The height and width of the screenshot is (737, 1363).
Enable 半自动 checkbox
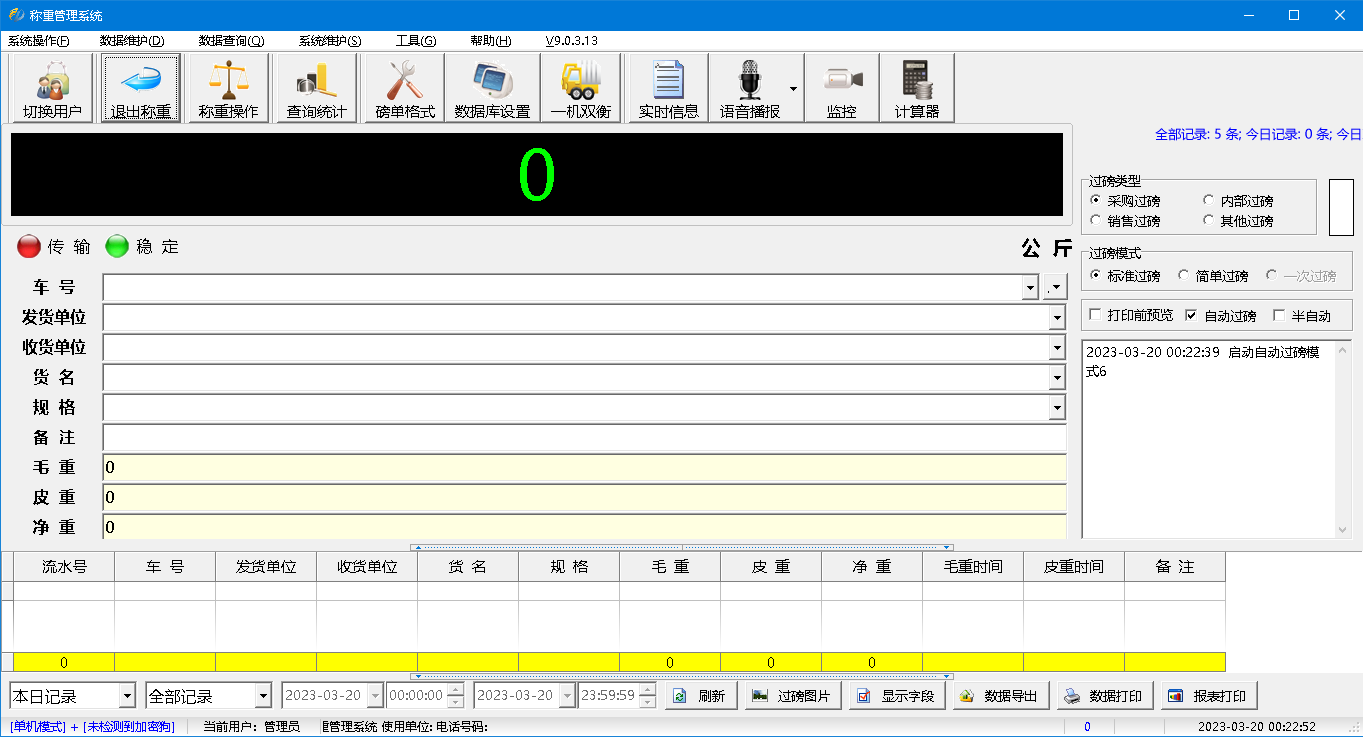coord(1301,316)
